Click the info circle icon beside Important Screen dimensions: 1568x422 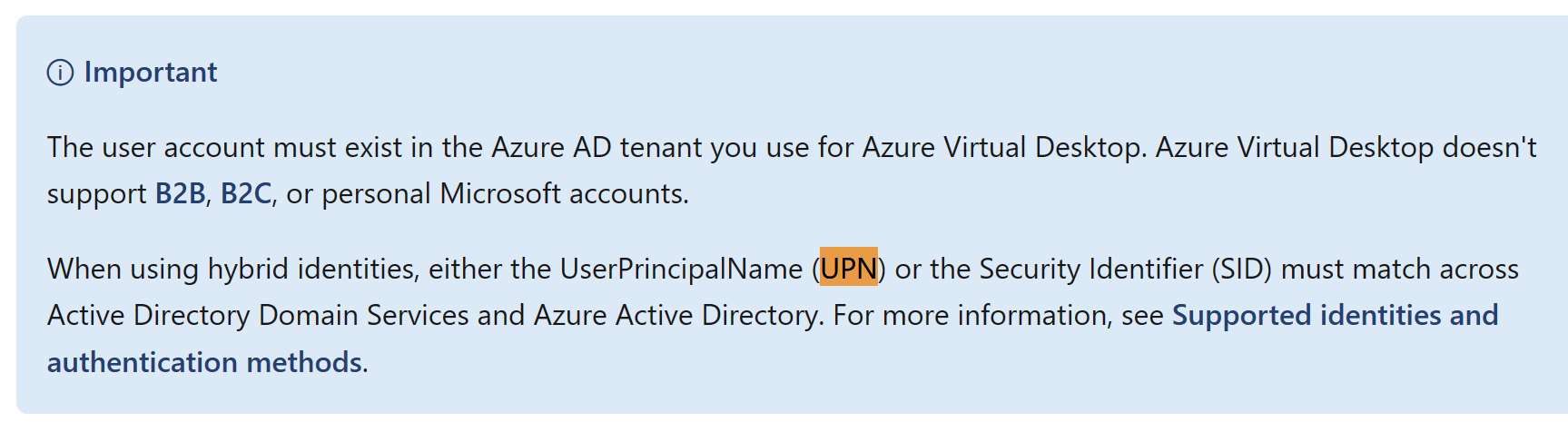click(x=60, y=73)
